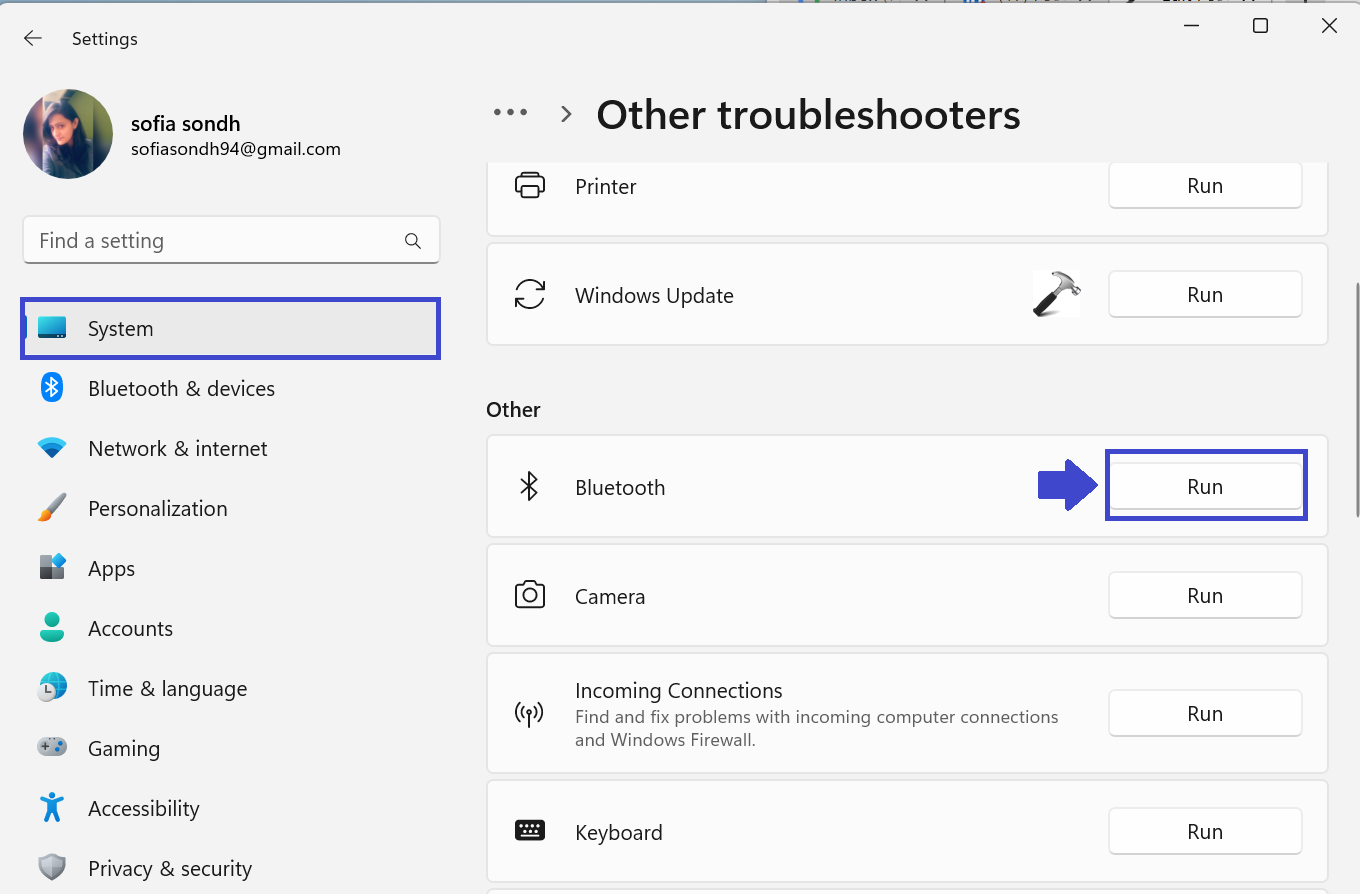The image size is (1360, 894).
Task: Run the Bluetooth troubleshooter
Action: [1205, 486]
